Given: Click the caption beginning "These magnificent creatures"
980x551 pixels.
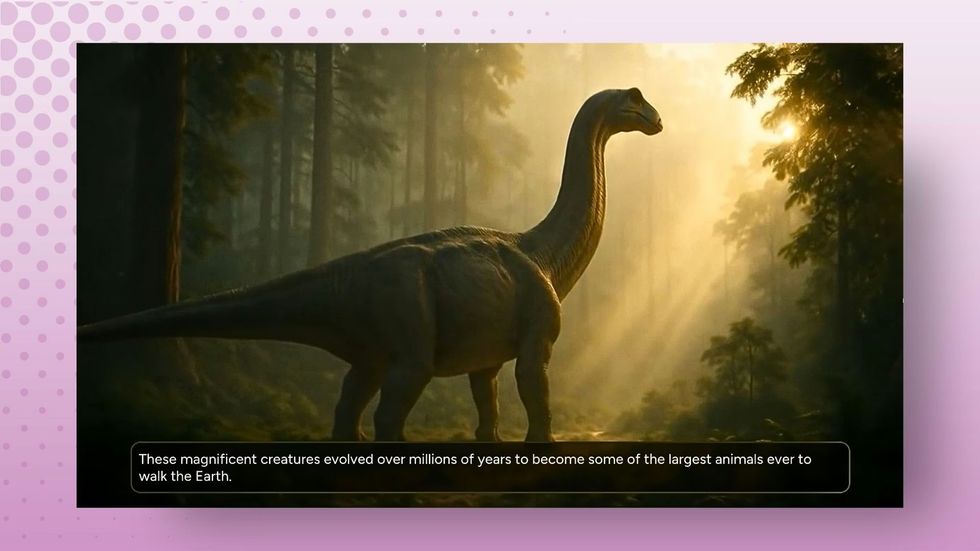Looking at the screenshot, I should tap(490, 467).
